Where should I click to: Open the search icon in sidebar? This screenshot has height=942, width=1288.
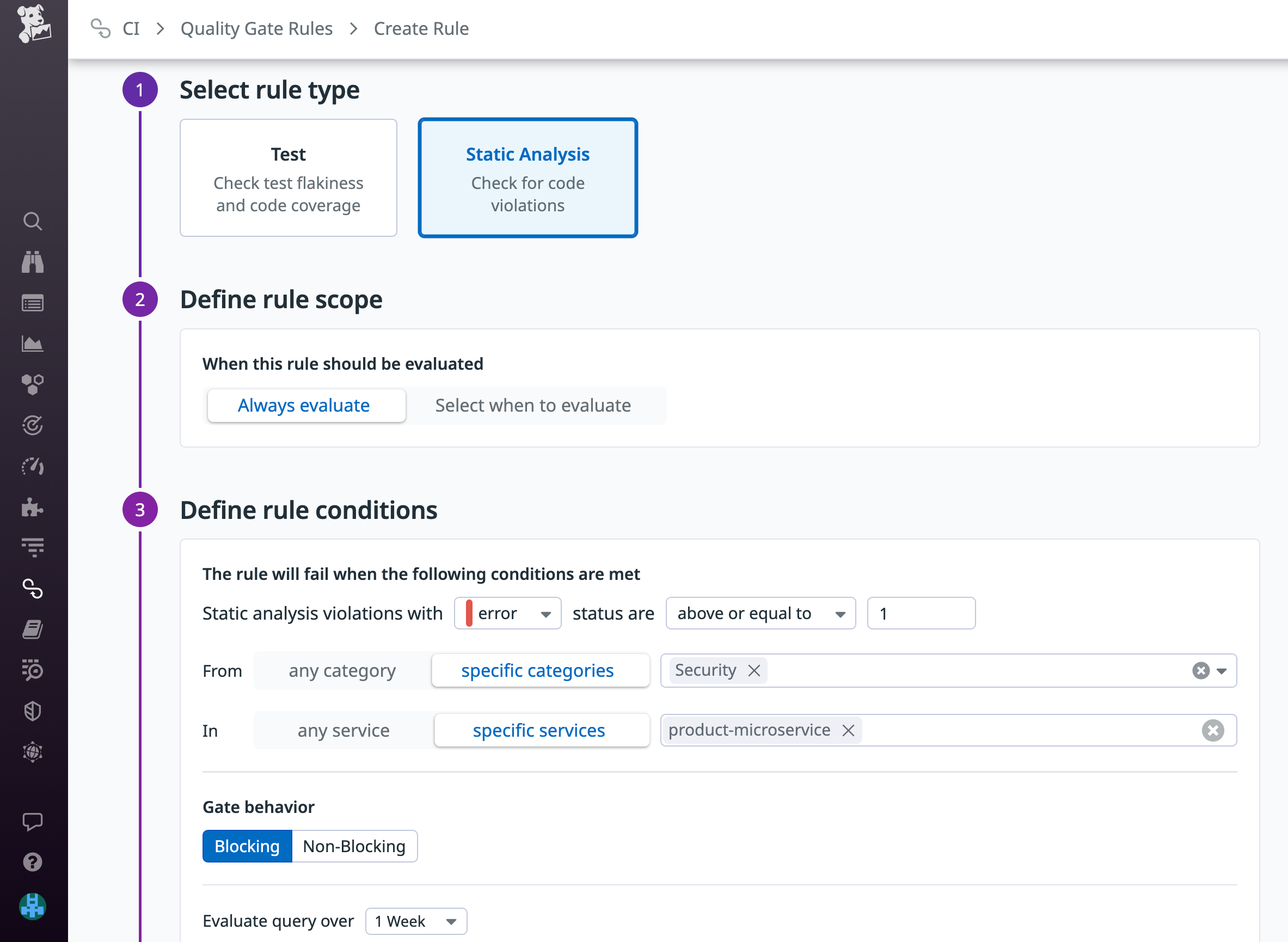coord(33,221)
